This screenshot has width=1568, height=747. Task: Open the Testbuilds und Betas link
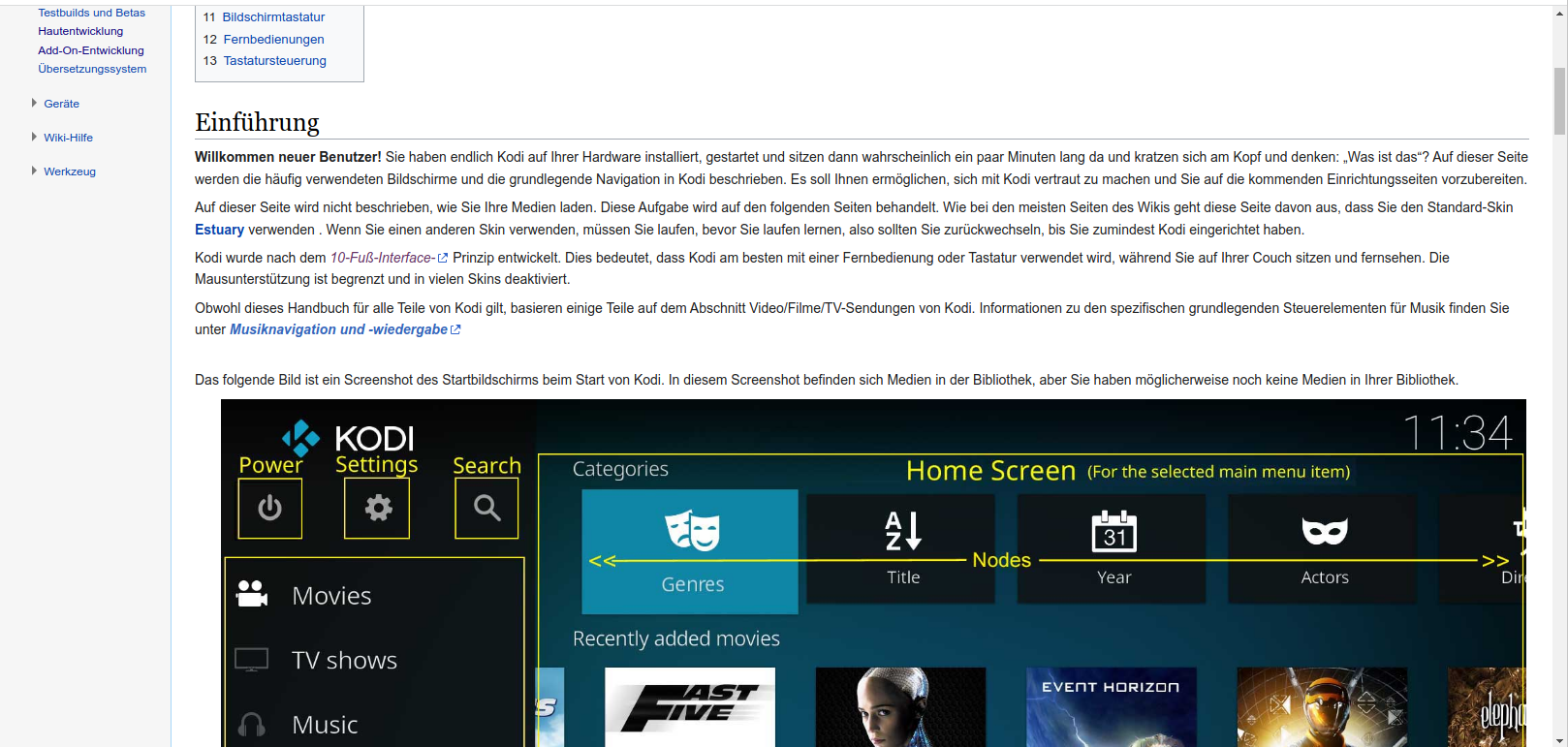[x=91, y=13]
